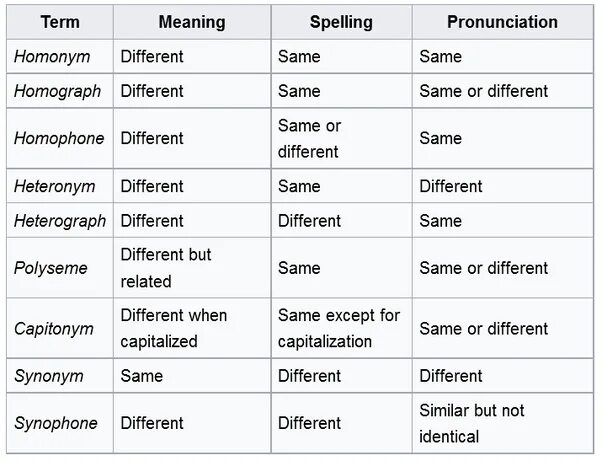The image size is (602, 461).
Task: Click the Capitonym term
Action: pos(53,328)
